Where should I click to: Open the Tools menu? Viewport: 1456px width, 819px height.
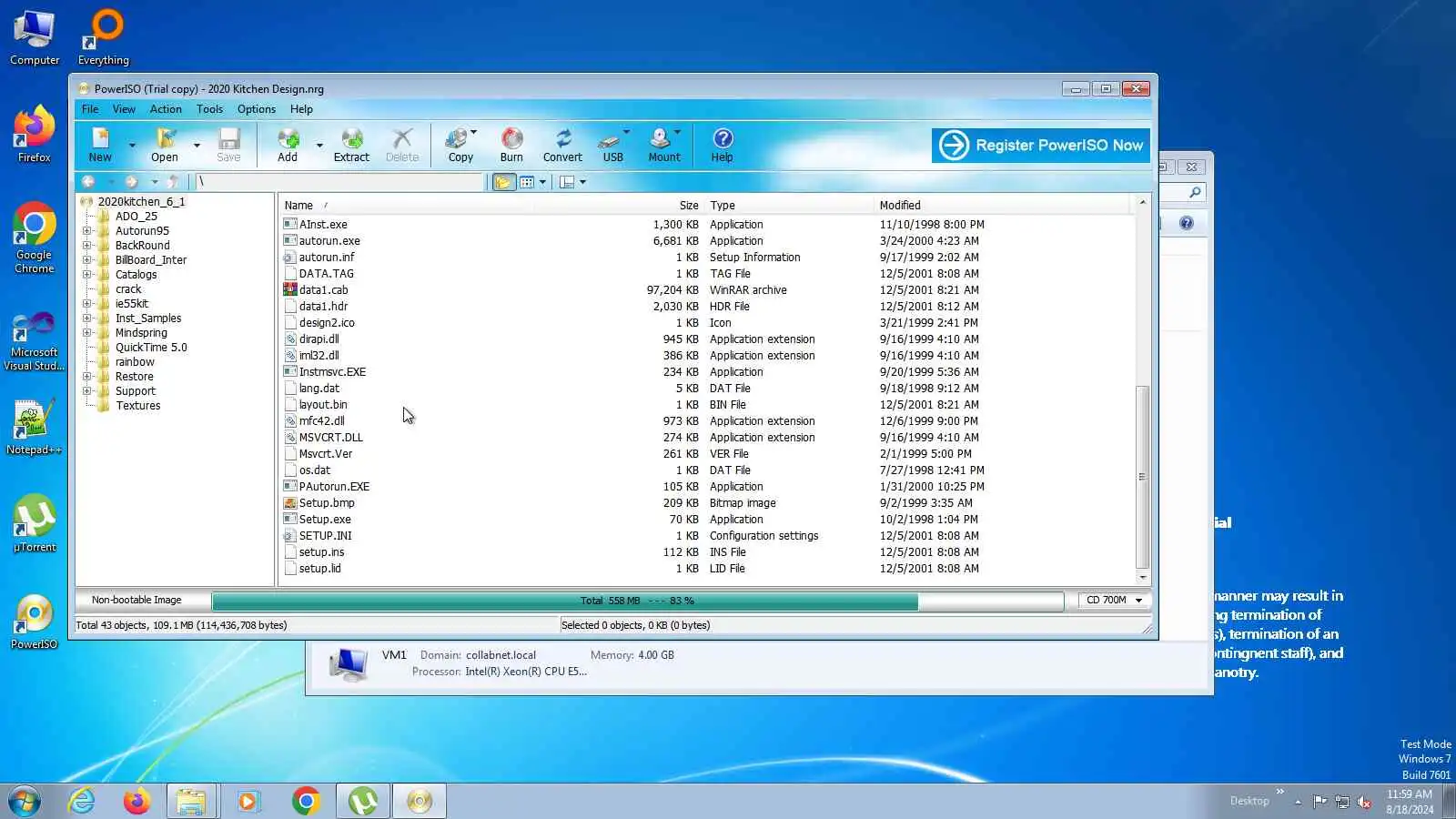[209, 109]
